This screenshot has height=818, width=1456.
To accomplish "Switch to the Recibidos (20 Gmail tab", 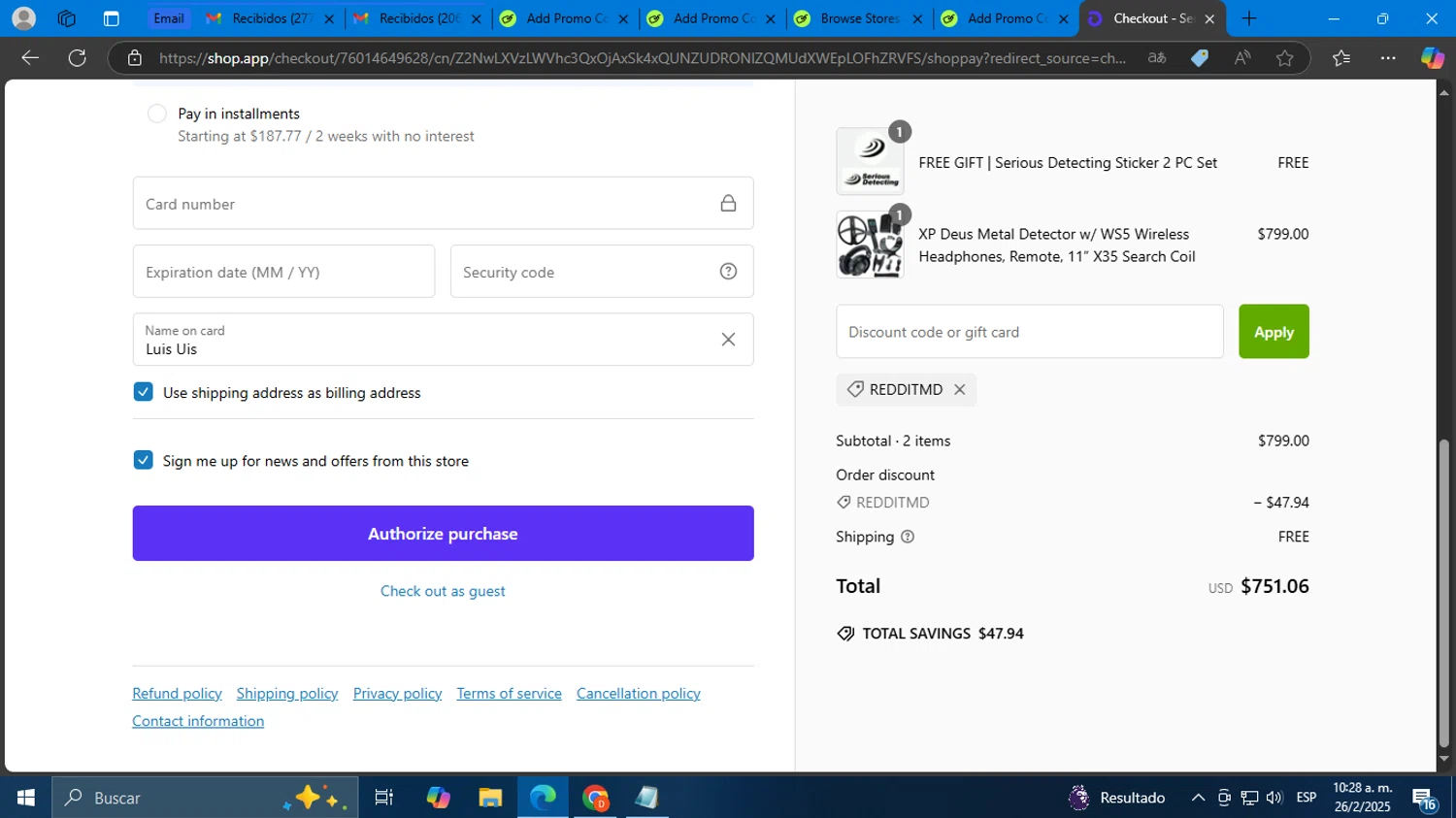I will pos(418,18).
